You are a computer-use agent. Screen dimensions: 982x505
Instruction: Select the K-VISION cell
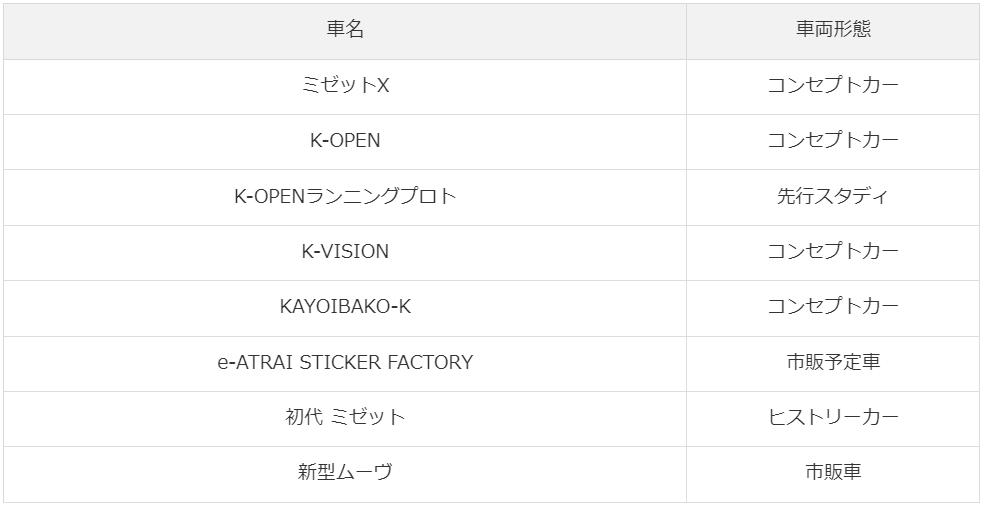tap(344, 253)
